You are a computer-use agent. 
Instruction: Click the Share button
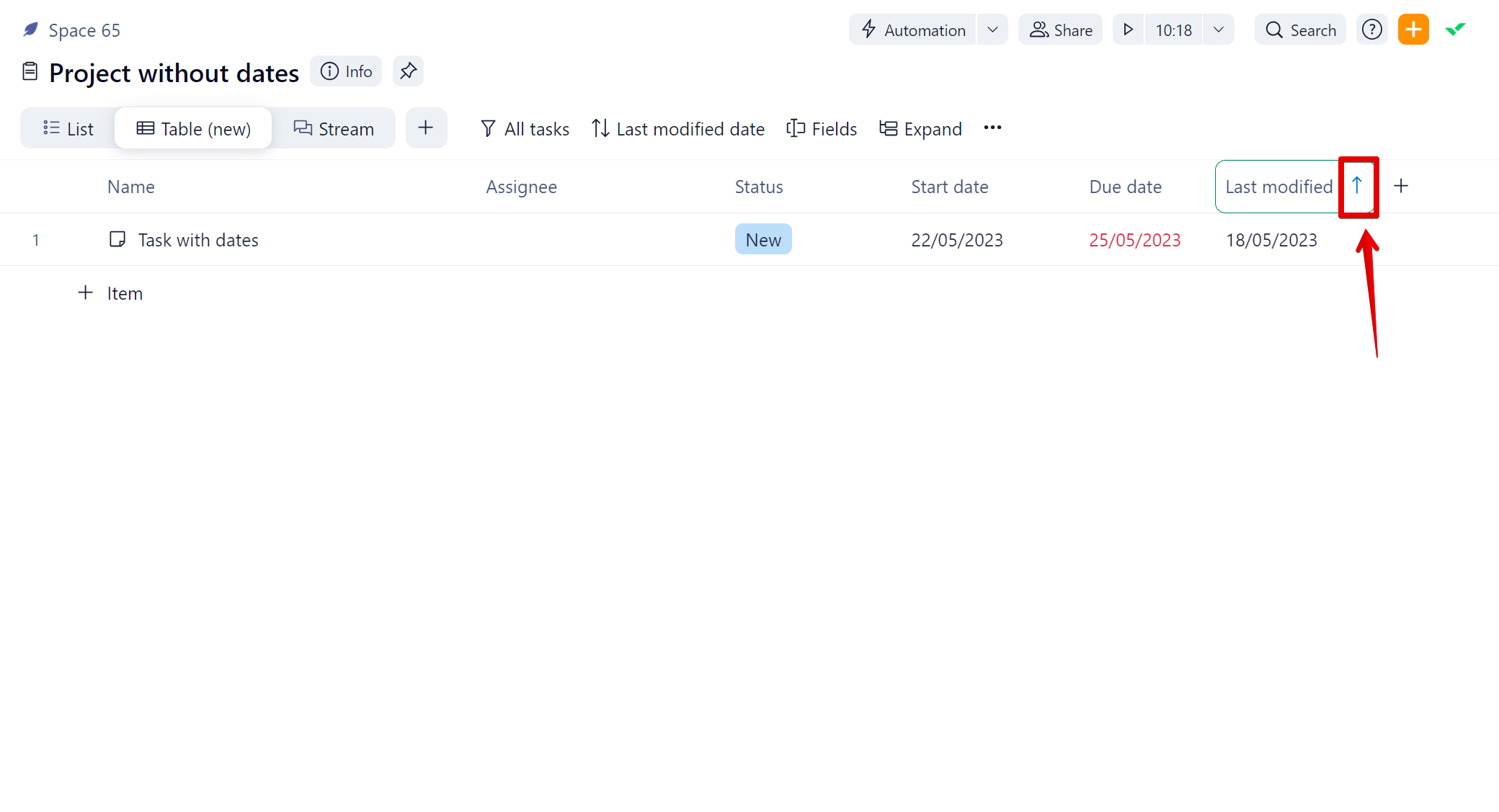[x=1060, y=30]
